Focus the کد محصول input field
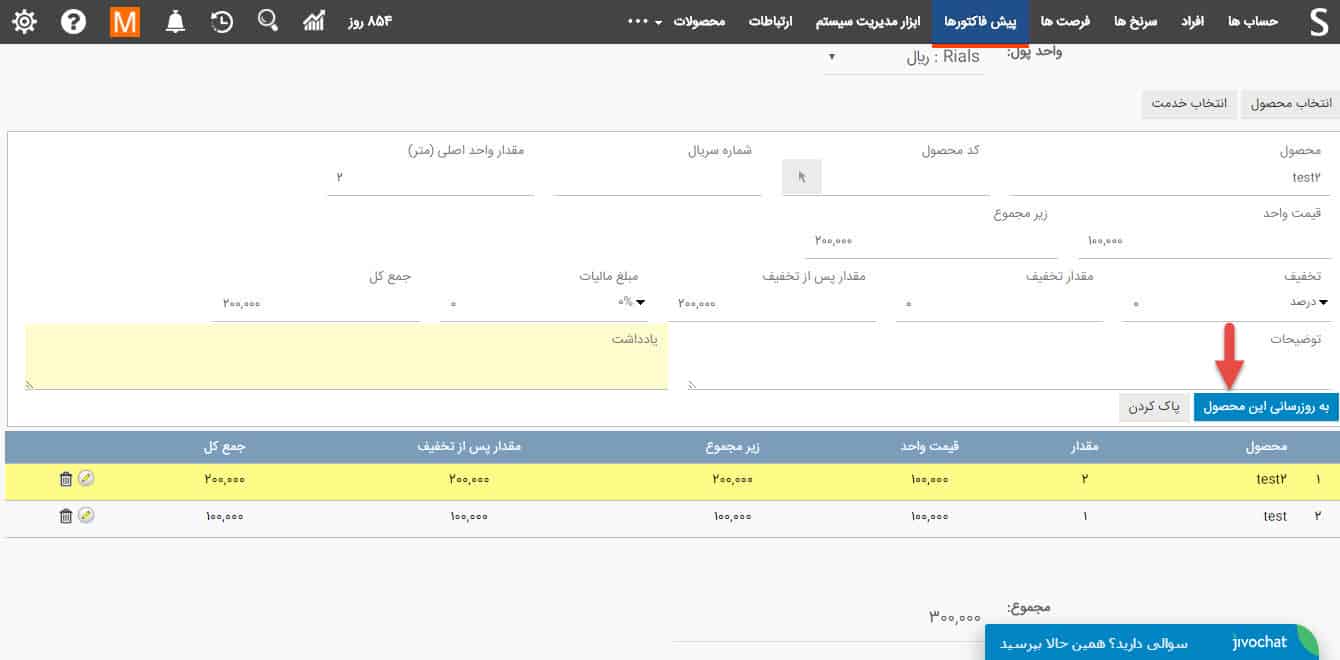 click(905, 178)
